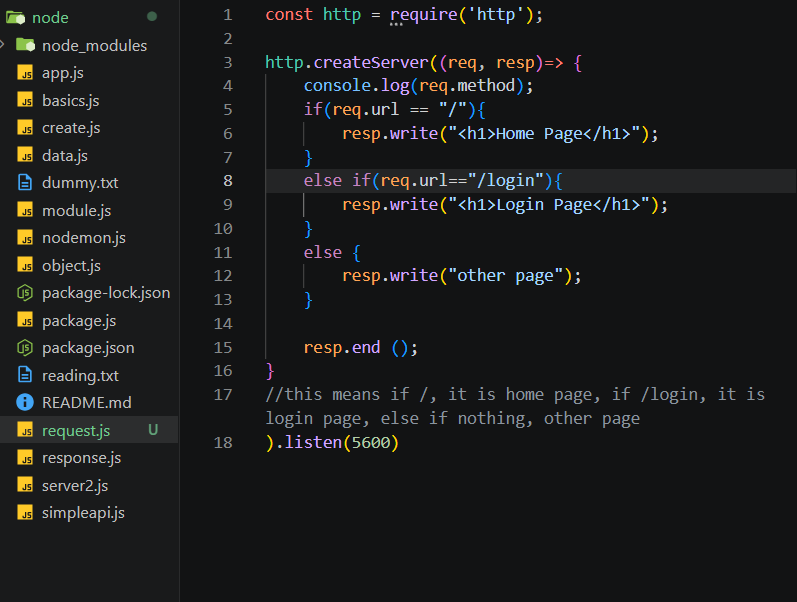Click the JS icon beside package.js
Viewport: 797px width, 602px height.
25,320
